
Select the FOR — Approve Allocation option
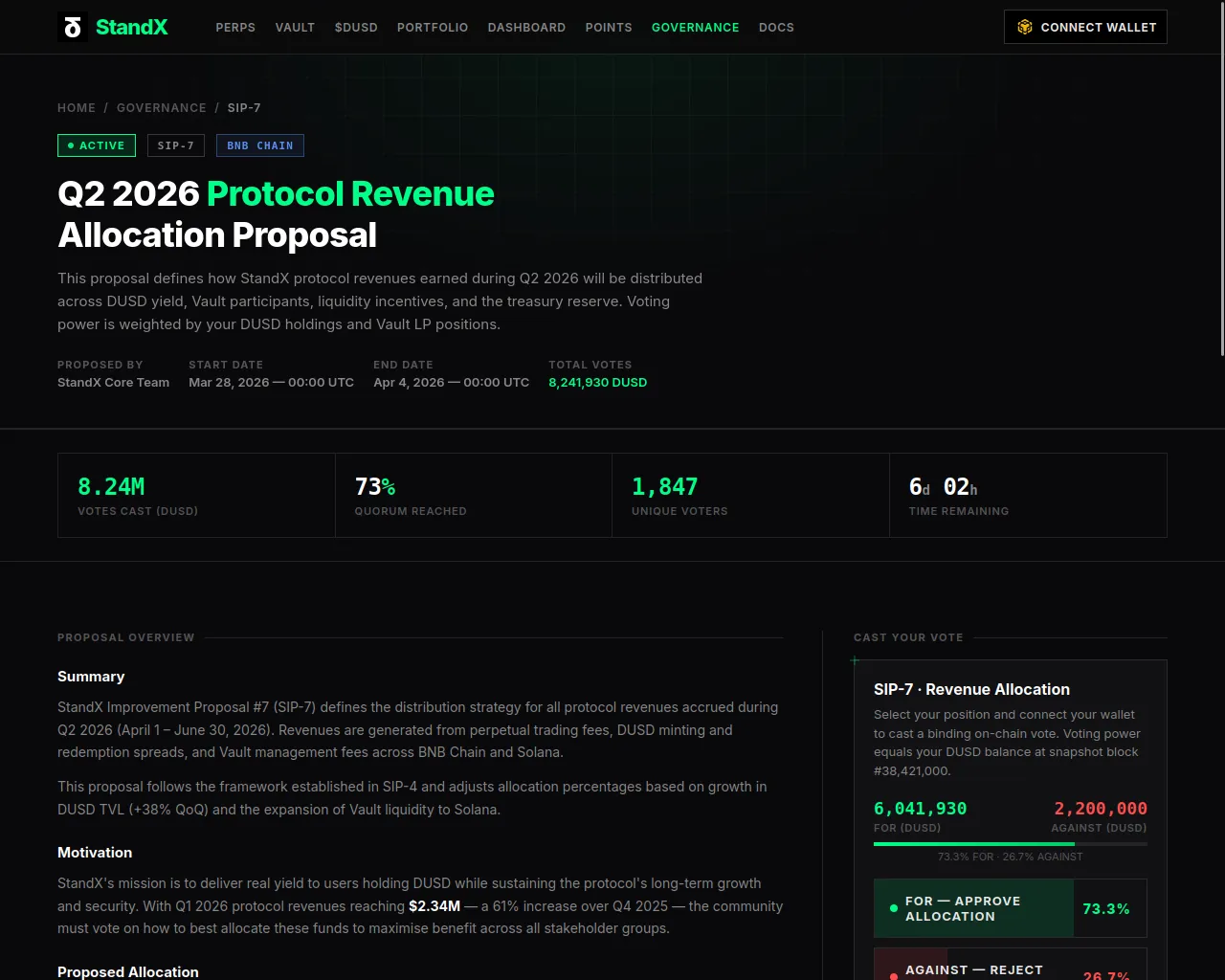(x=1010, y=908)
